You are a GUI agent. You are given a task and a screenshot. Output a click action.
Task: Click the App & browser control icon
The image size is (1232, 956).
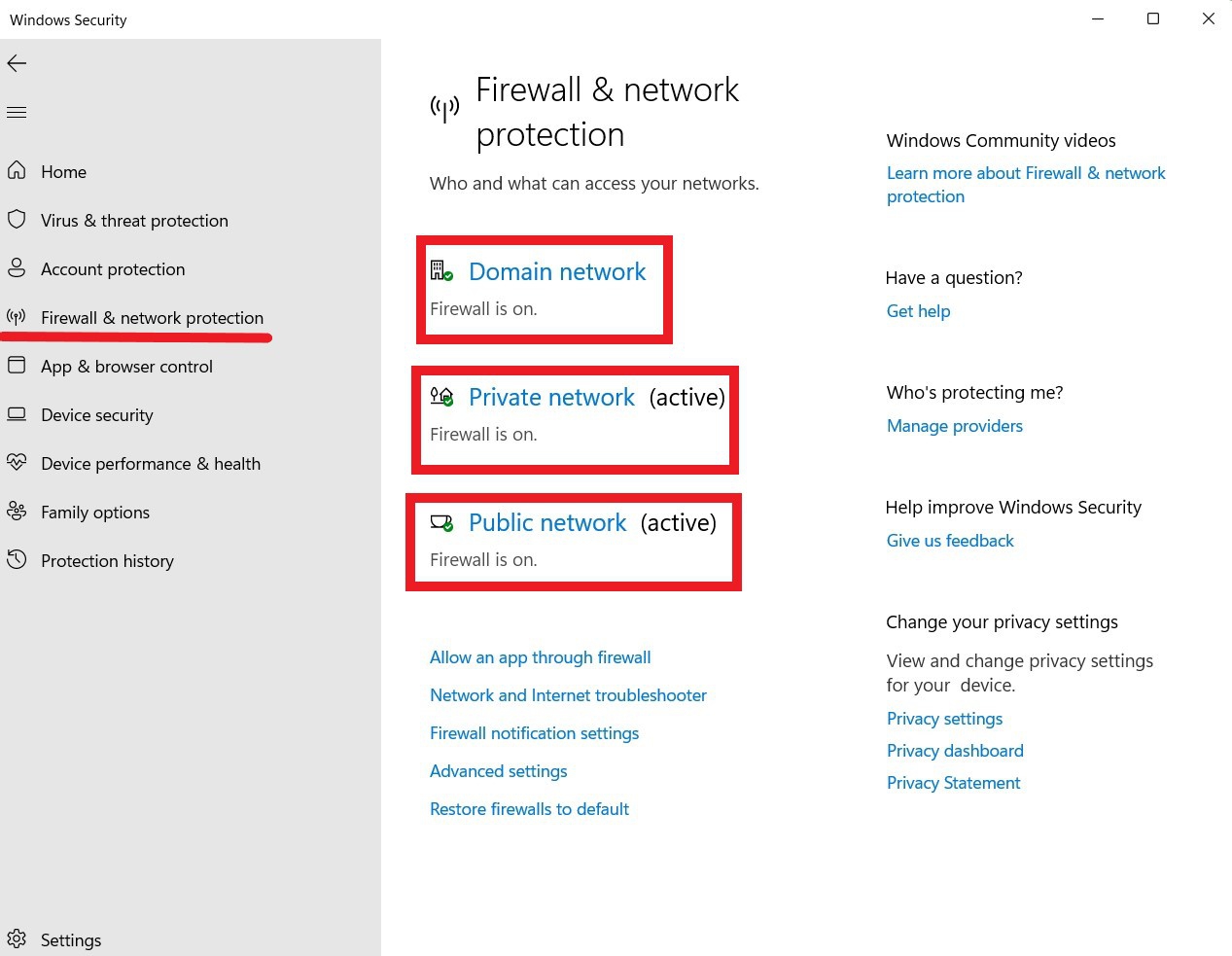pos(17,366)
